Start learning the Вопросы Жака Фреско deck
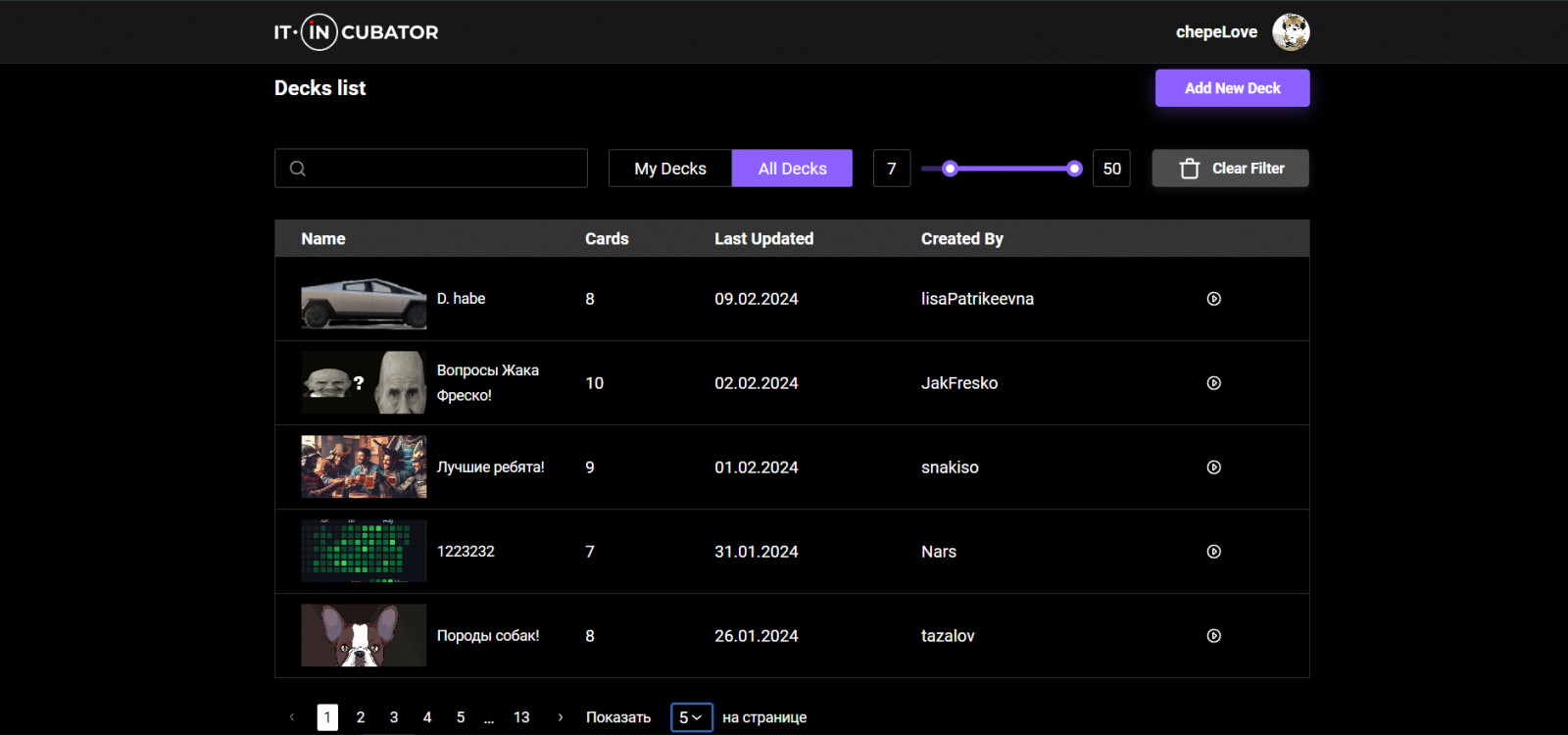 coord(1213,383)
